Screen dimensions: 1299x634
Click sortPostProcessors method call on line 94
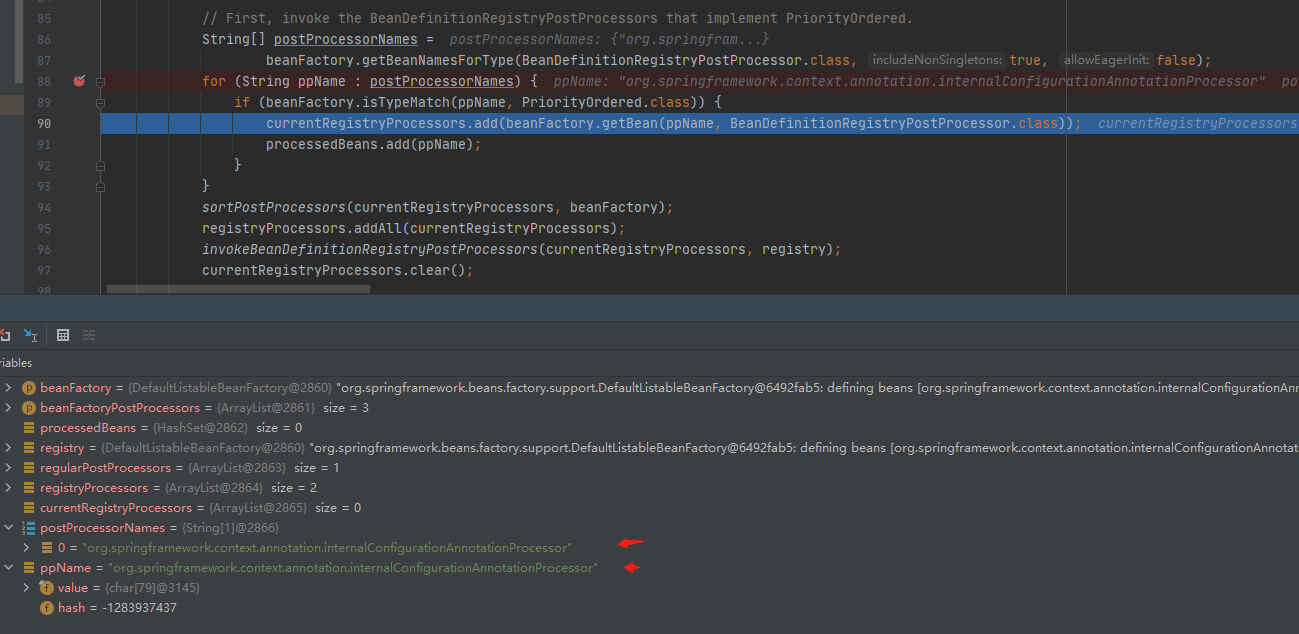(273, 207)
